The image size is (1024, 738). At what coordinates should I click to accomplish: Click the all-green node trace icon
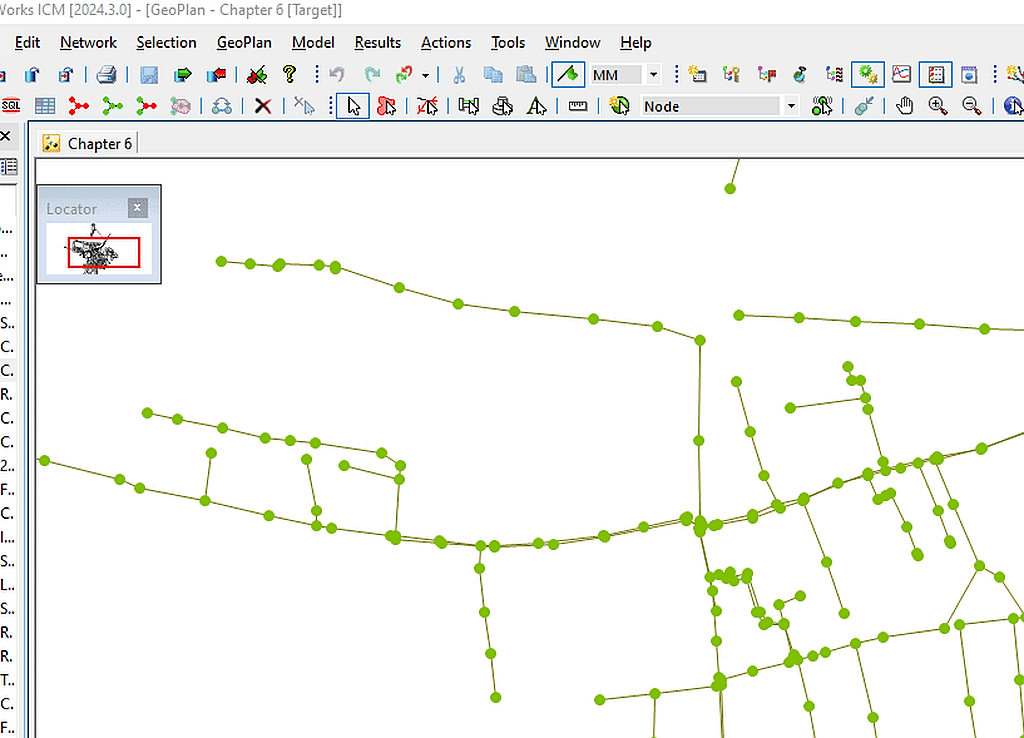coord(112,106)
